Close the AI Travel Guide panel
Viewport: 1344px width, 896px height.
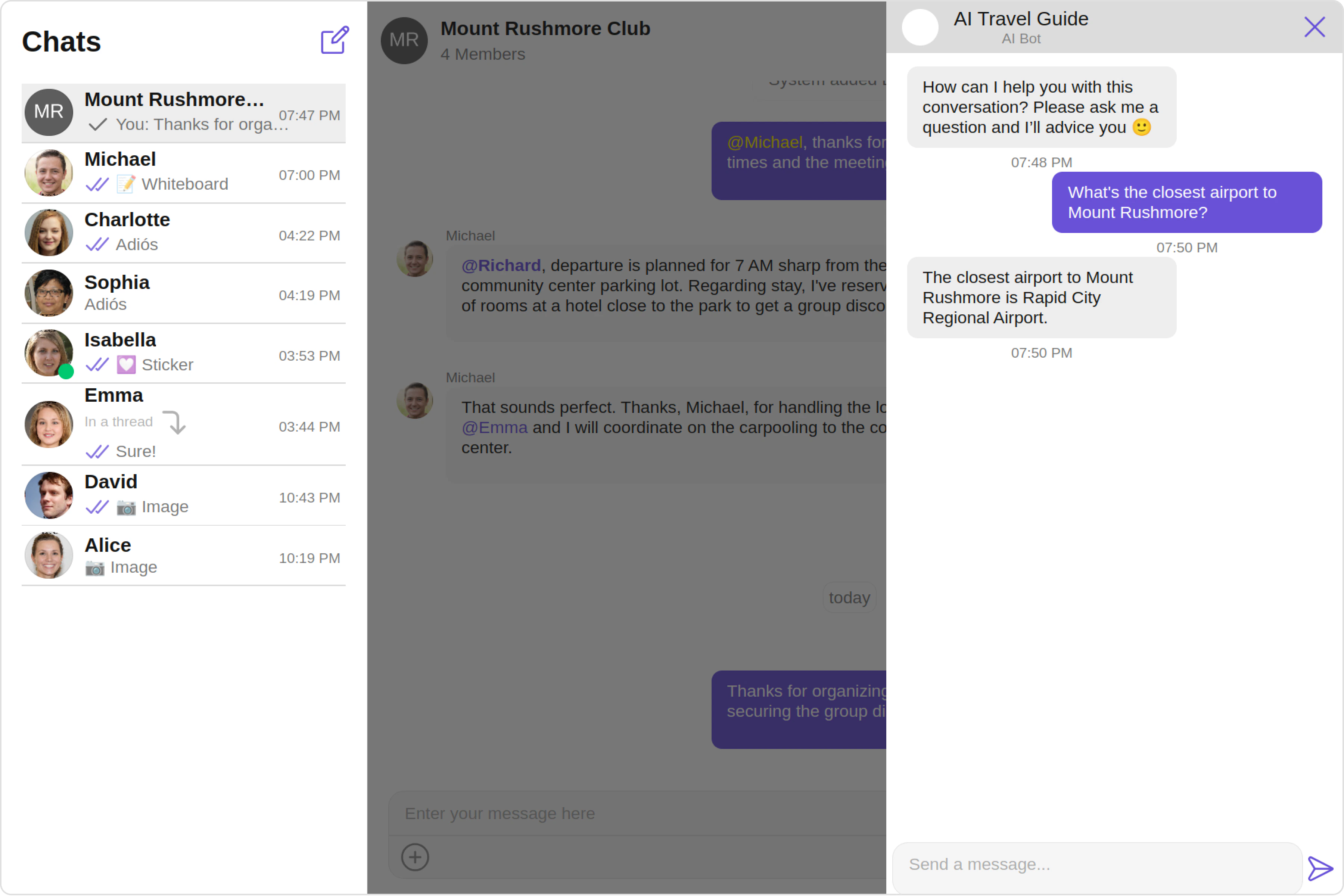(x=1314, y=27)
